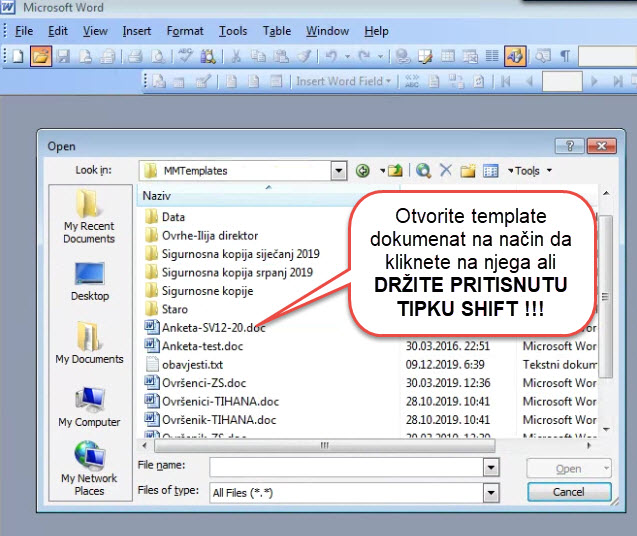Viewport: 637px width, 536px height.
Task: Click the Cancel button
Action: pos(569,492)
